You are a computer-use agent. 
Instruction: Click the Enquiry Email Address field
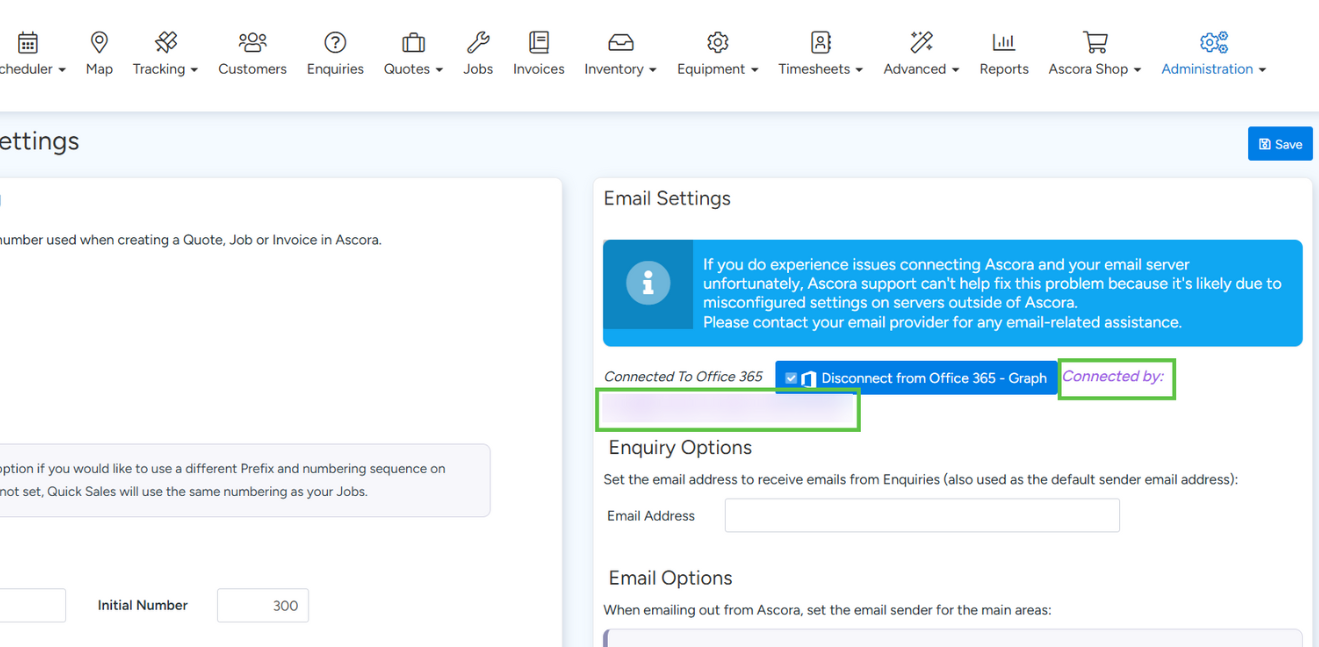click(921, 516)
